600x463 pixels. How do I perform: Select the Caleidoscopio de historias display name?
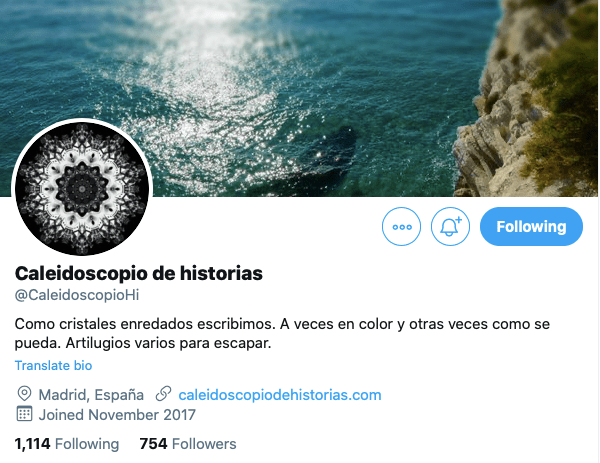(x=139, y=273)
